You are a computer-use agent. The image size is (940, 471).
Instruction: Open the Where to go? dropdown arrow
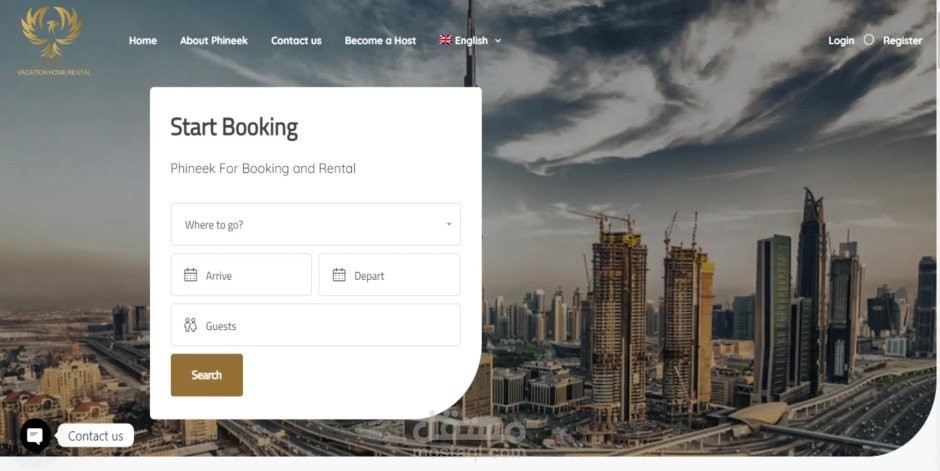point(448,225)
